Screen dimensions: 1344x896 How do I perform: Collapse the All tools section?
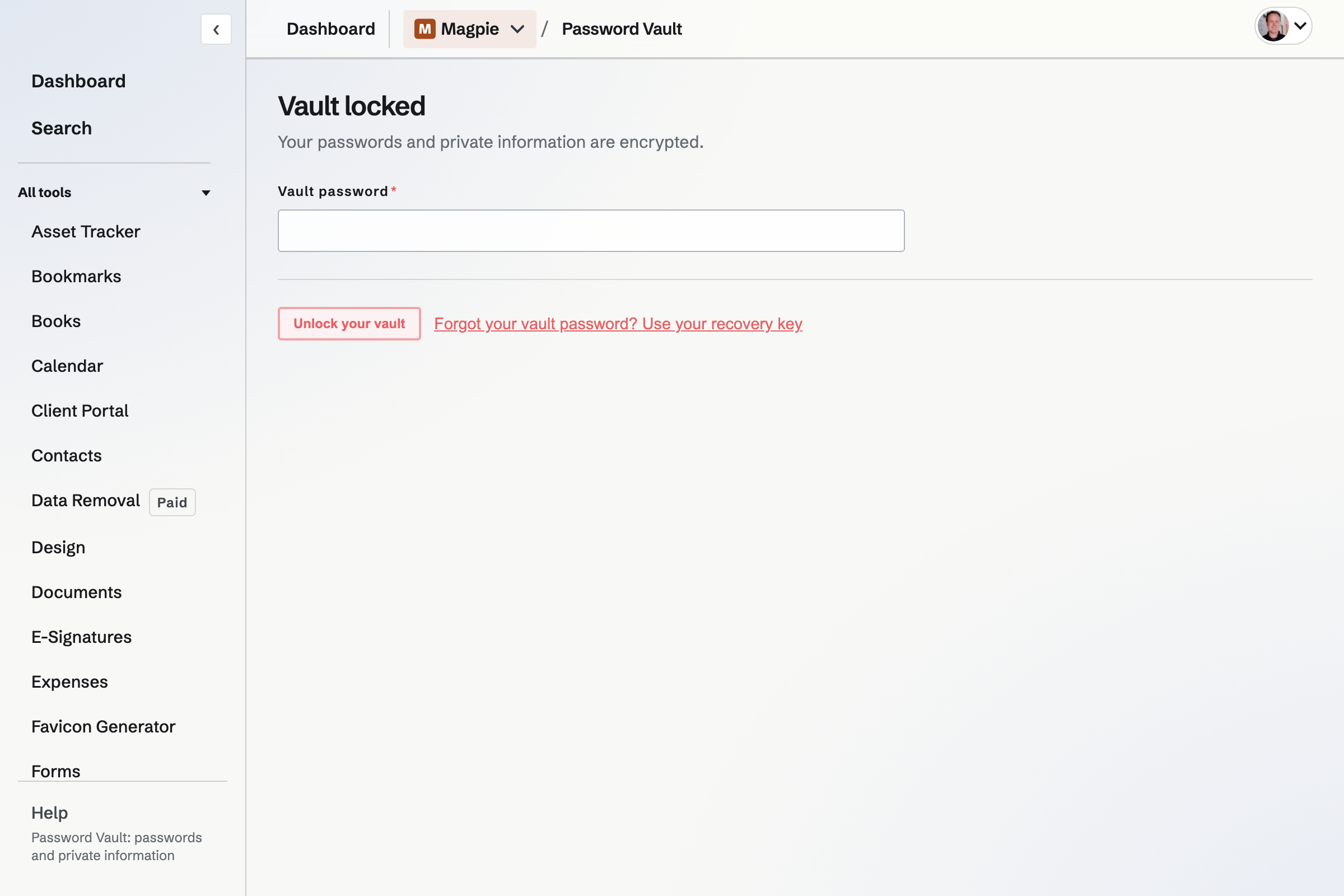coord(114,193)
